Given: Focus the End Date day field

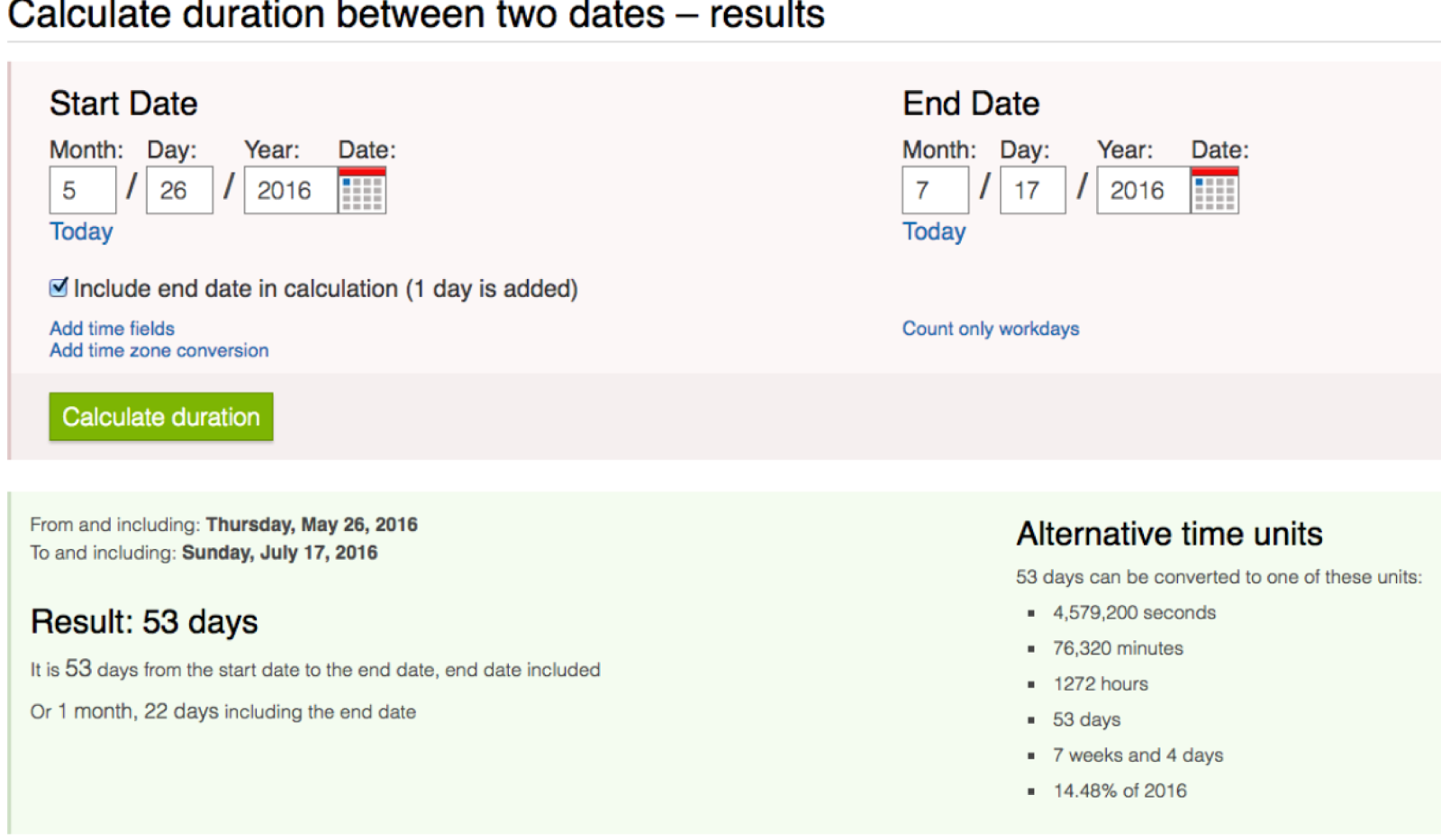Looking at the screenshot, I should point(1032,190).
